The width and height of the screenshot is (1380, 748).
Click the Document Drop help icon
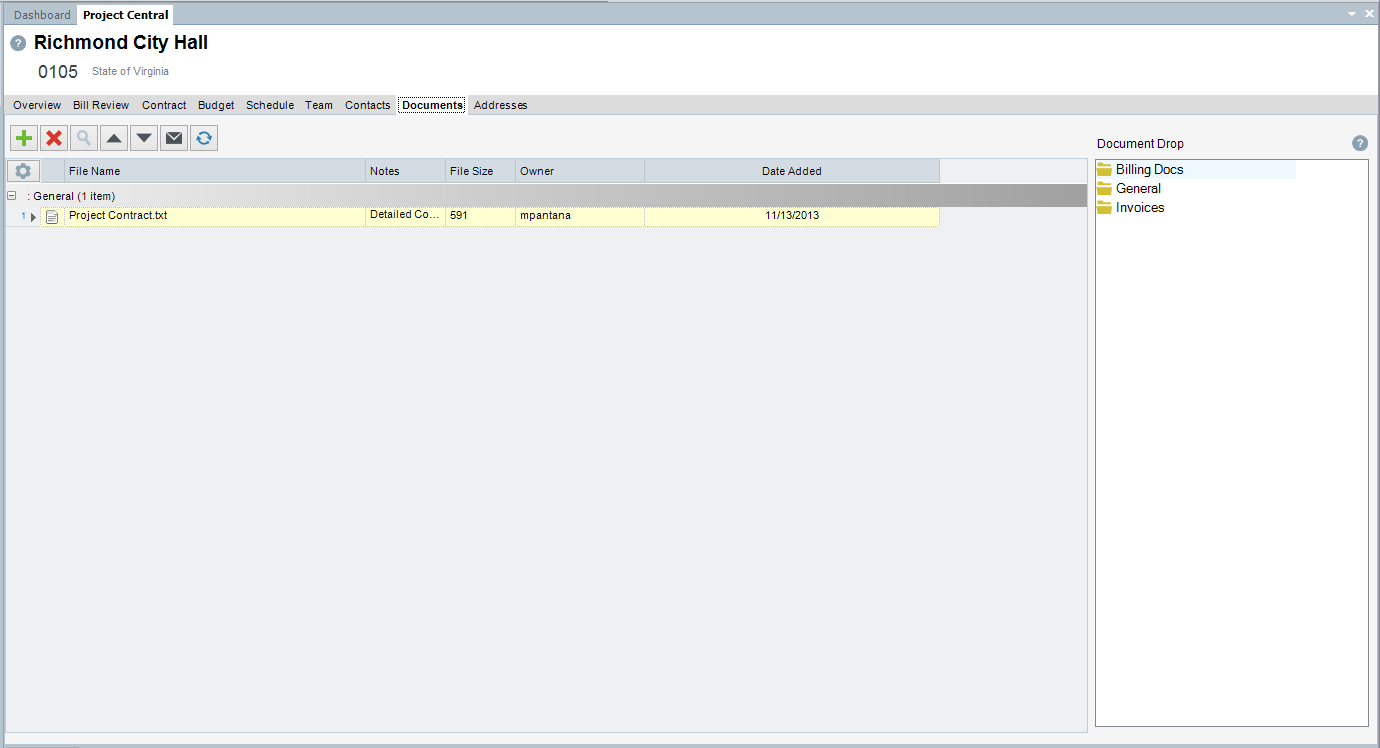click(x=1360, y=143)
